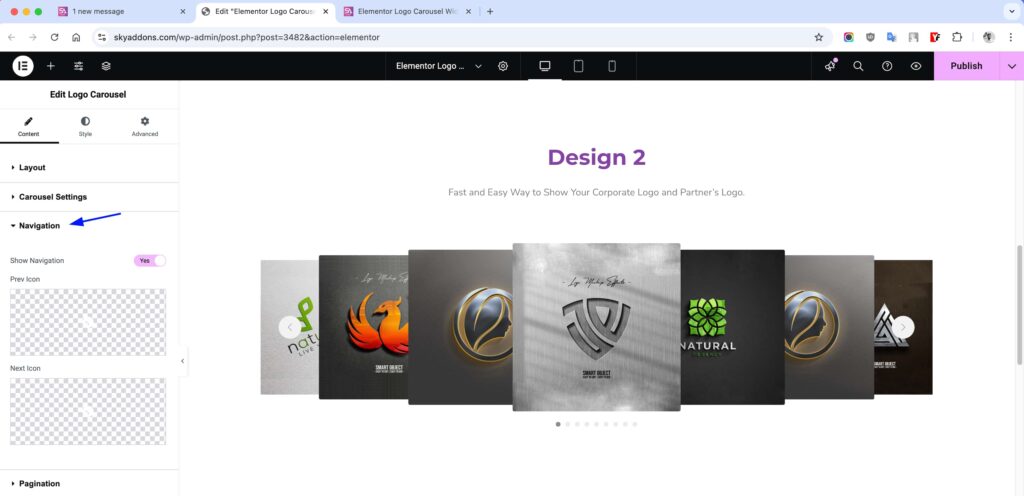Open the red YF extension icon

[x=935, y=37]
